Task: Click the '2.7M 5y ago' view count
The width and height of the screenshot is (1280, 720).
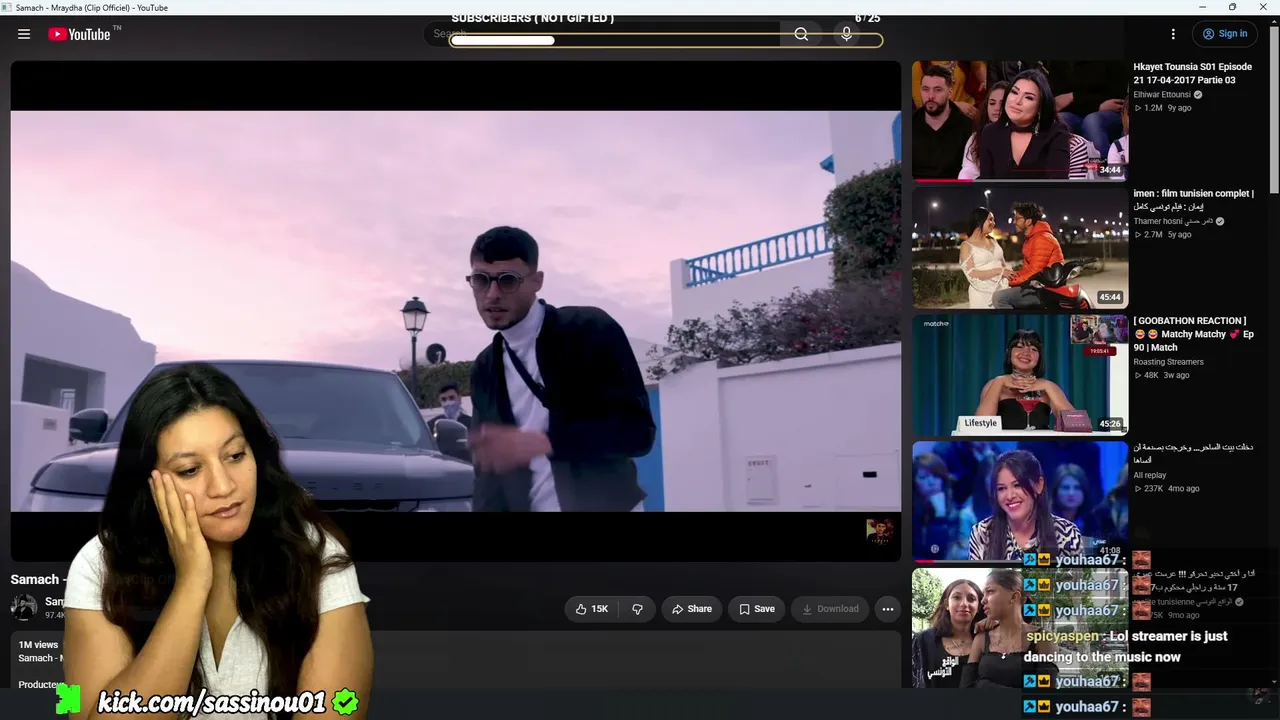Action: pyautogui.click(x=1162, y=235)
